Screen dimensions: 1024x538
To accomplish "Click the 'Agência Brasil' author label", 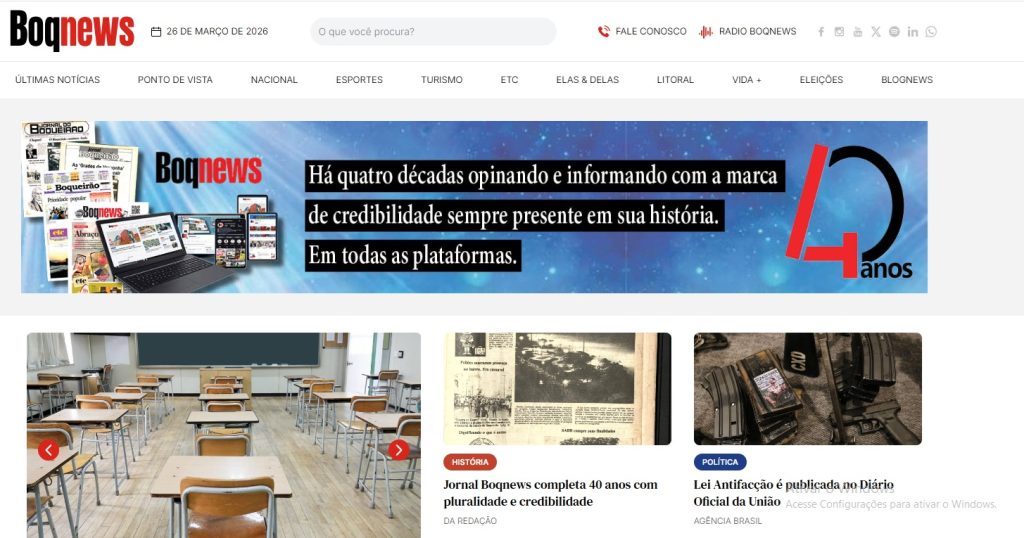I will (x=728, y=521).
